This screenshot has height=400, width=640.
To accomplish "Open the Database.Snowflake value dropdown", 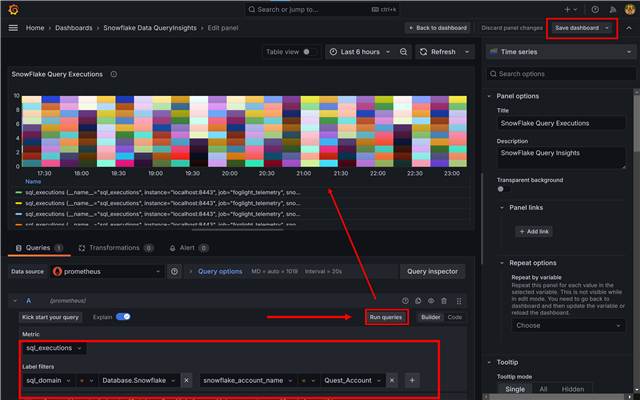I will pos(139,380).
